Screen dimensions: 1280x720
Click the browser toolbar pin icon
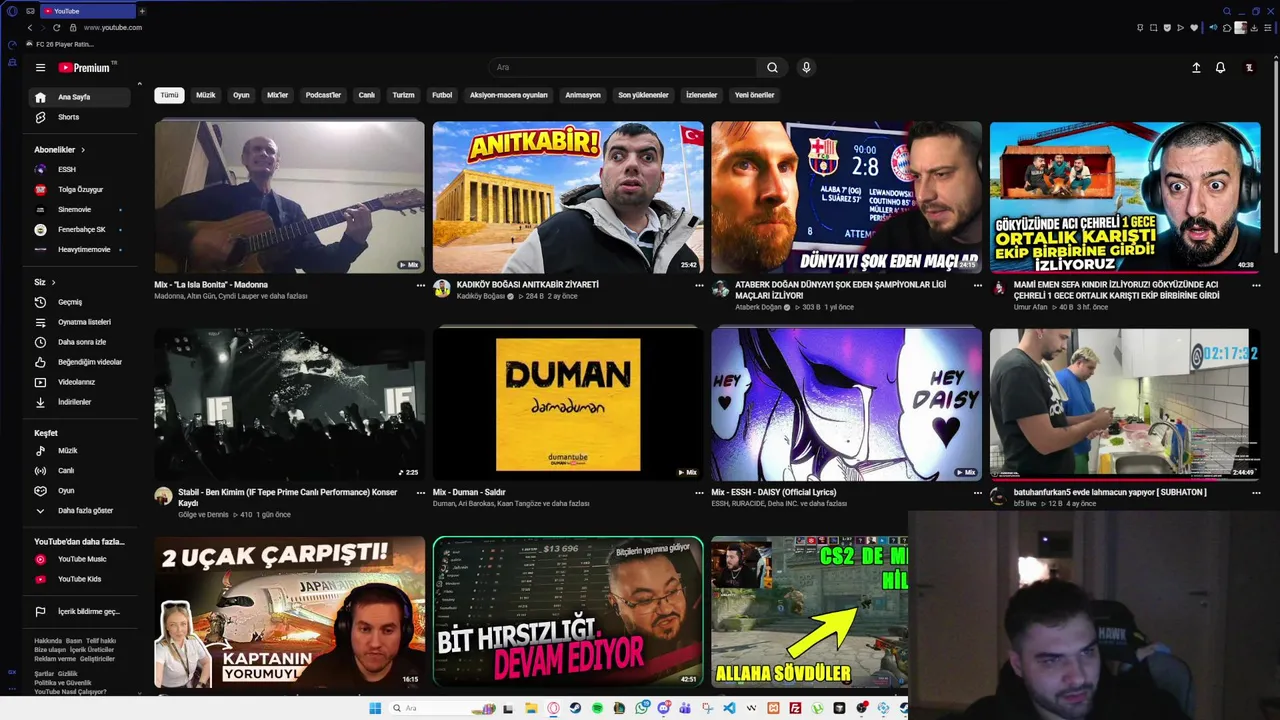pyautogui.click(x=1140, y=28)
